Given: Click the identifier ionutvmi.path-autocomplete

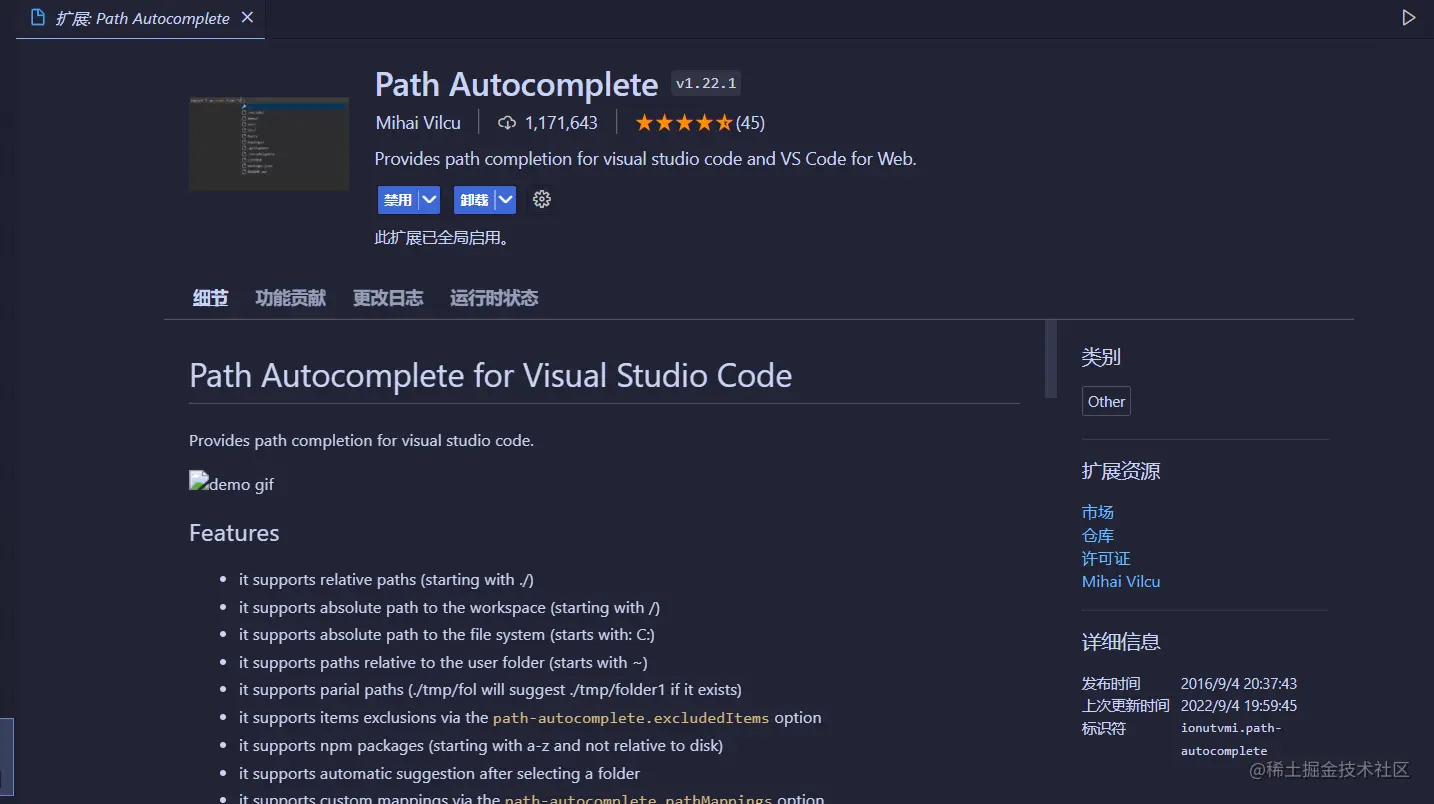Looking at the screenshot, I should pyautogui.click(x=1231, y=739).
